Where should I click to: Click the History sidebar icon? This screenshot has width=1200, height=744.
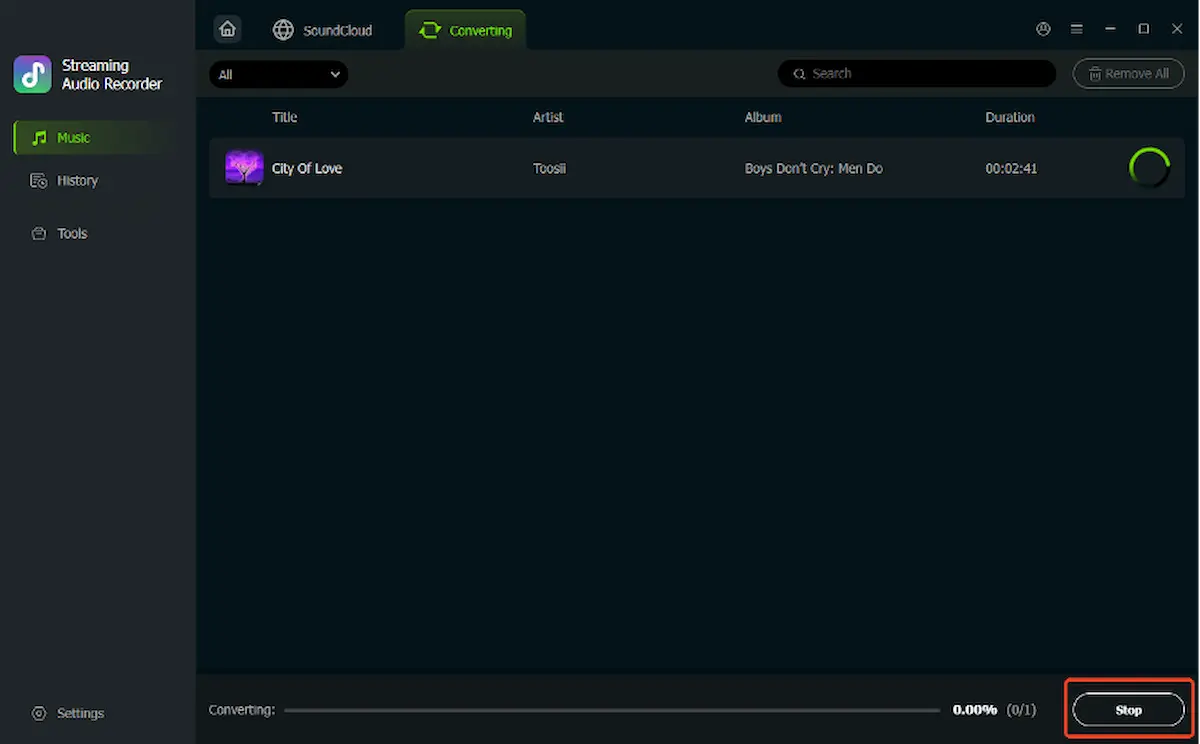pos(39,181)
